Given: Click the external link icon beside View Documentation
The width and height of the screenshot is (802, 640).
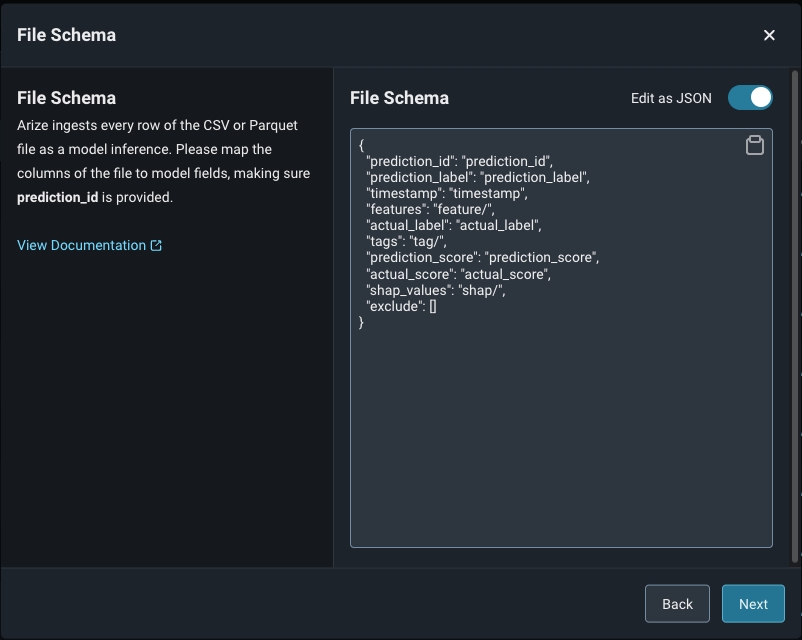Looking at the screenshot, I should click(x=156, y=245).
